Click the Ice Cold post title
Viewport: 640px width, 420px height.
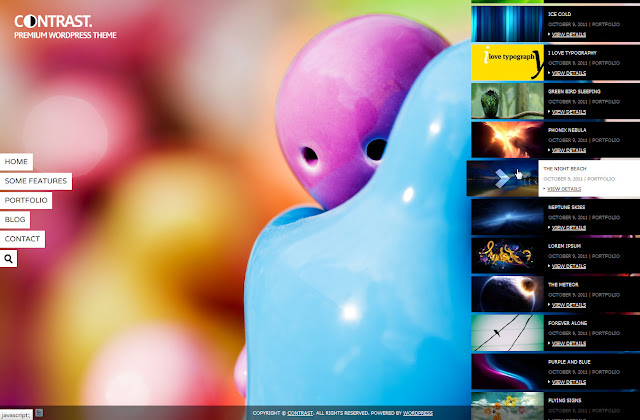pos(559,14)
